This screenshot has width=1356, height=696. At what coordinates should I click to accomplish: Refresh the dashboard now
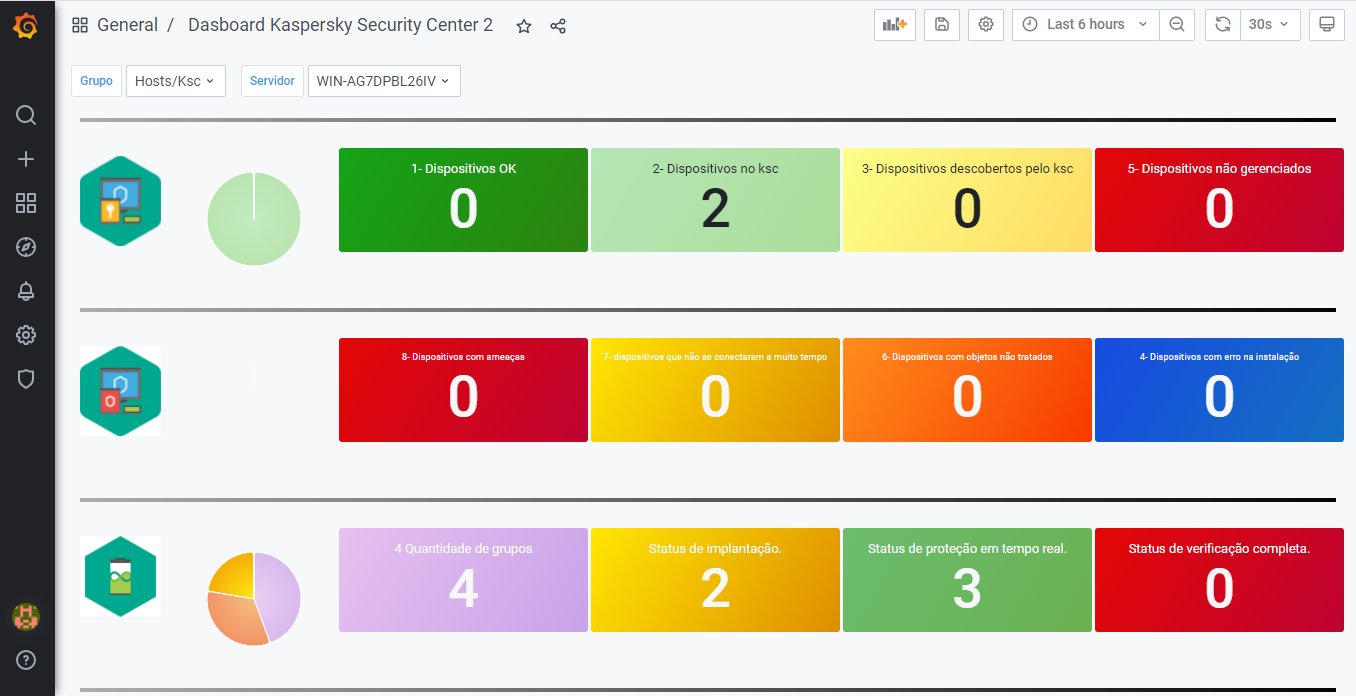pyautogui.click(x=1222, y=24)
